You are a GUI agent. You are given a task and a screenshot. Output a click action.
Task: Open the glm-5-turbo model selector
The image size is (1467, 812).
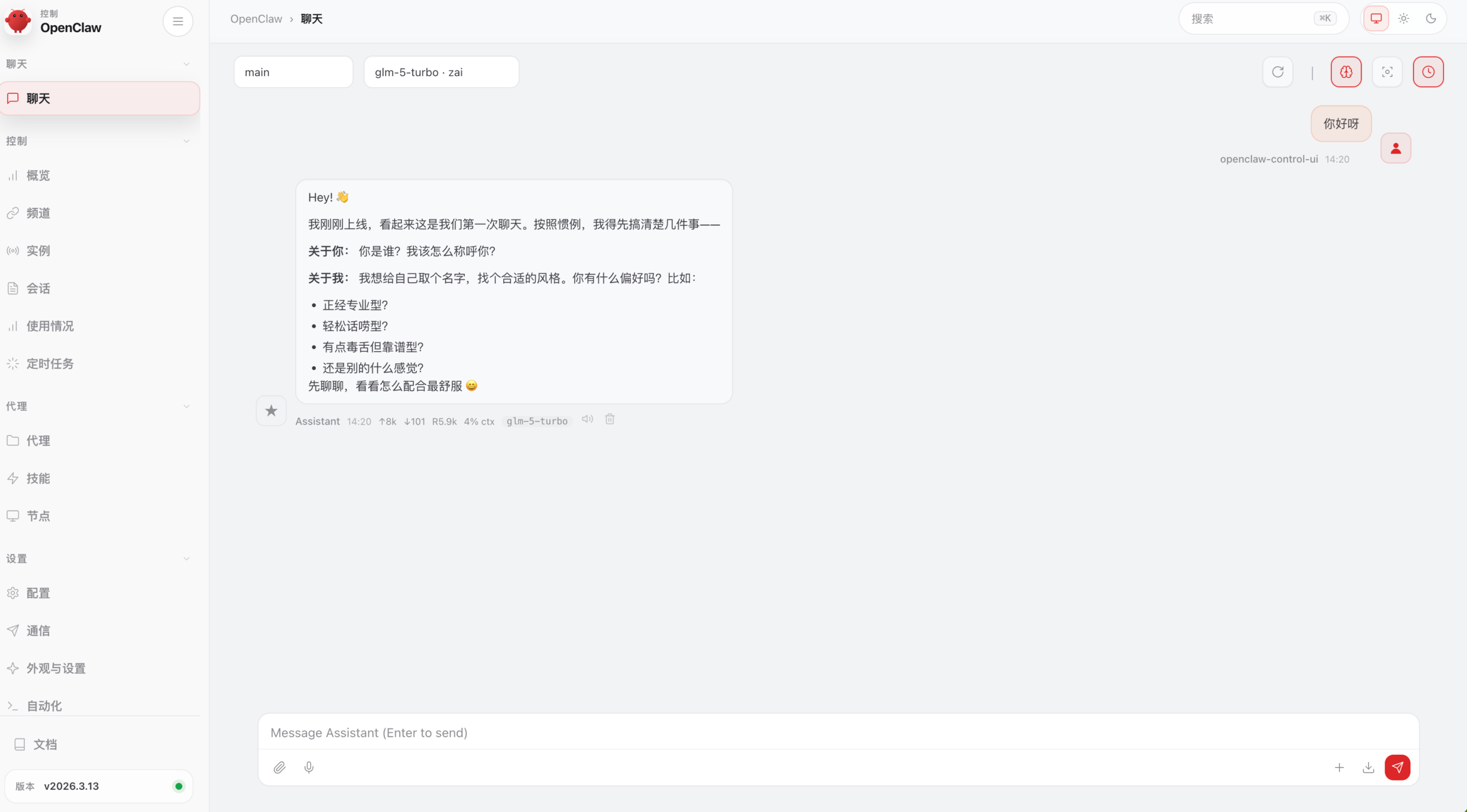441,72
